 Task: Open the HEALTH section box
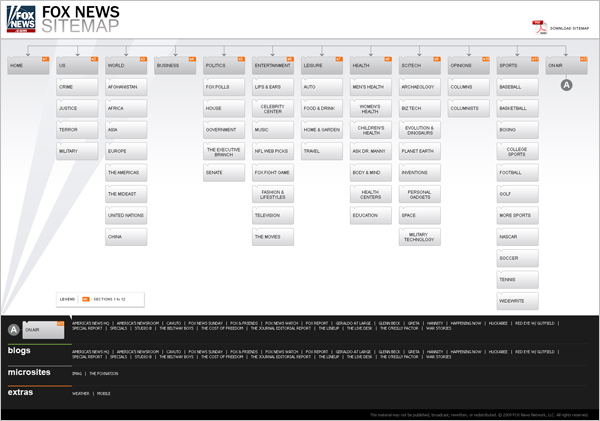tap(371, 65)
